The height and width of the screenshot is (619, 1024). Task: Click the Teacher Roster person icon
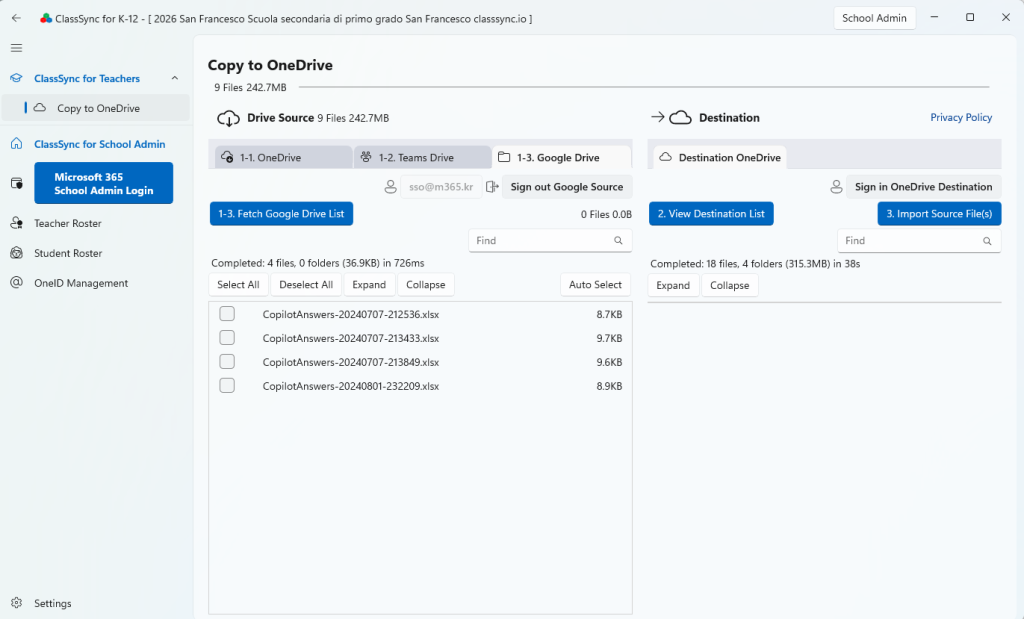[16, 223]
